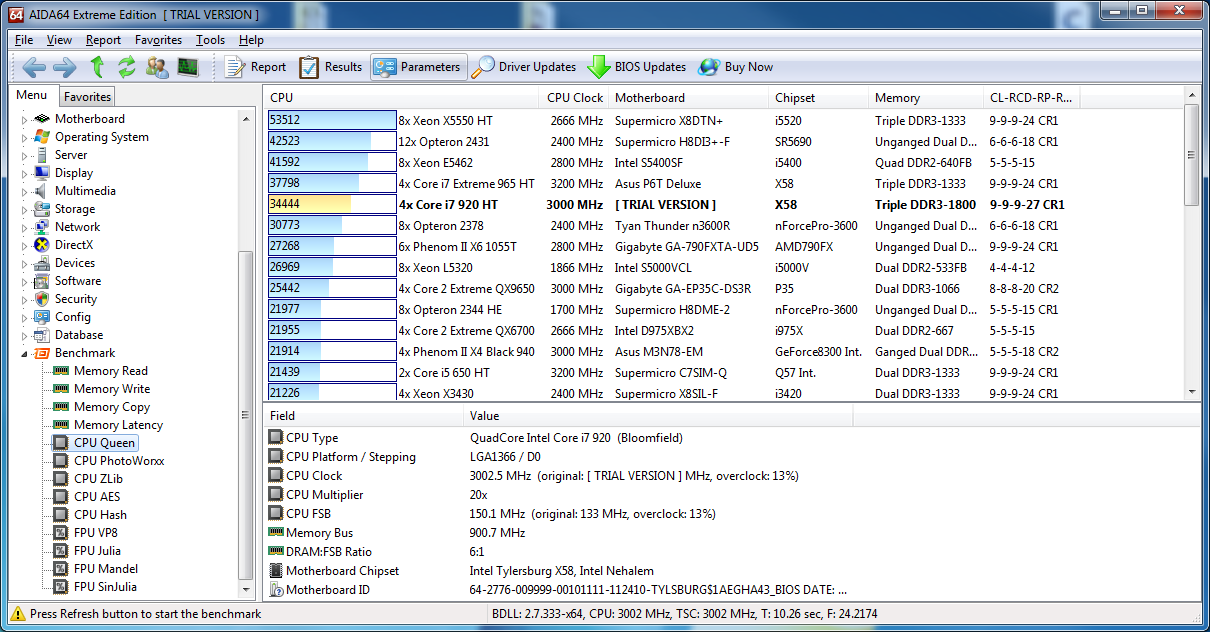Open Driver Updates from the toolbar
1210x632 pixels.
[525, 67]
